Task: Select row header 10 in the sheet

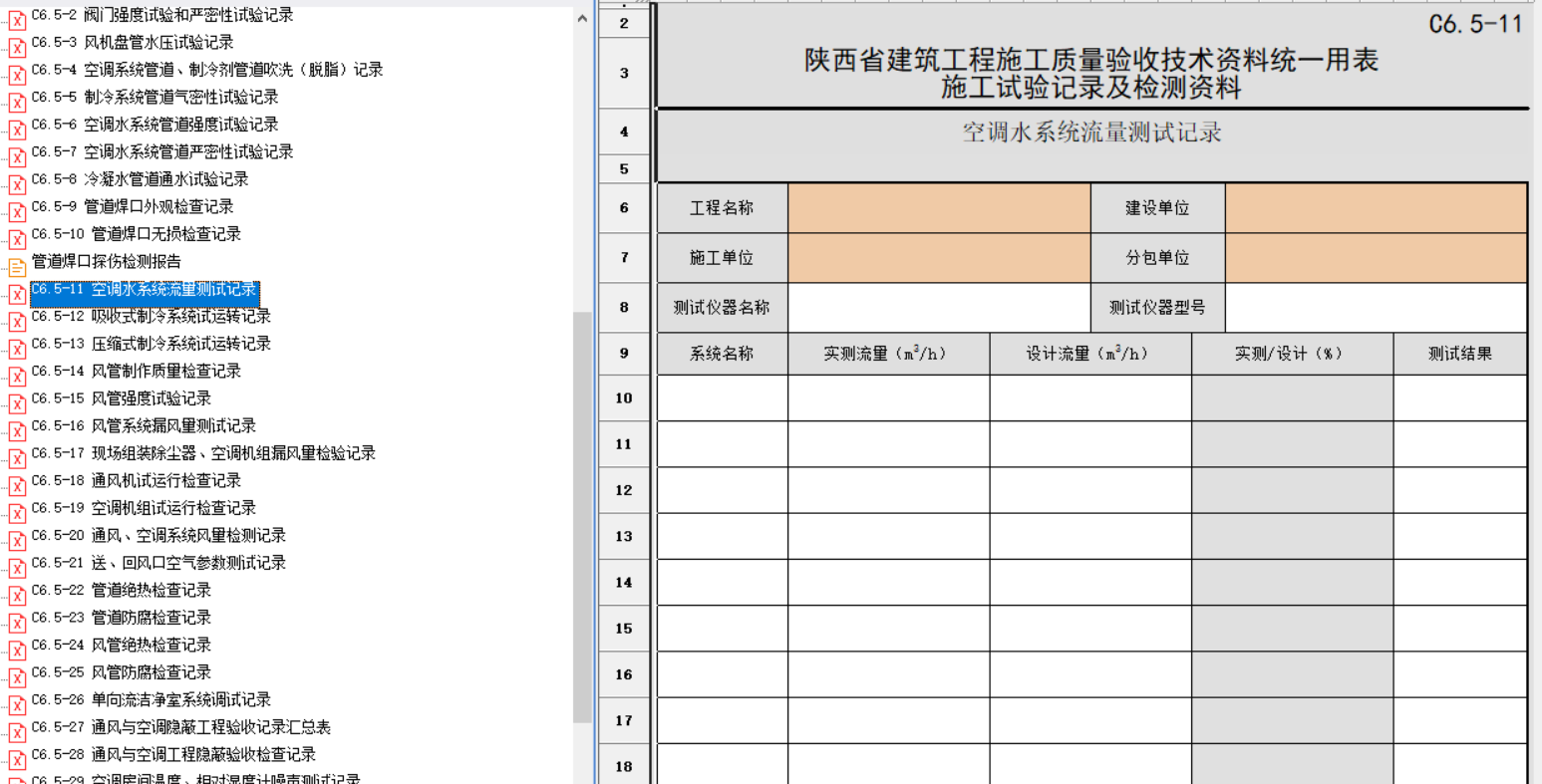Action: (624, 398)
